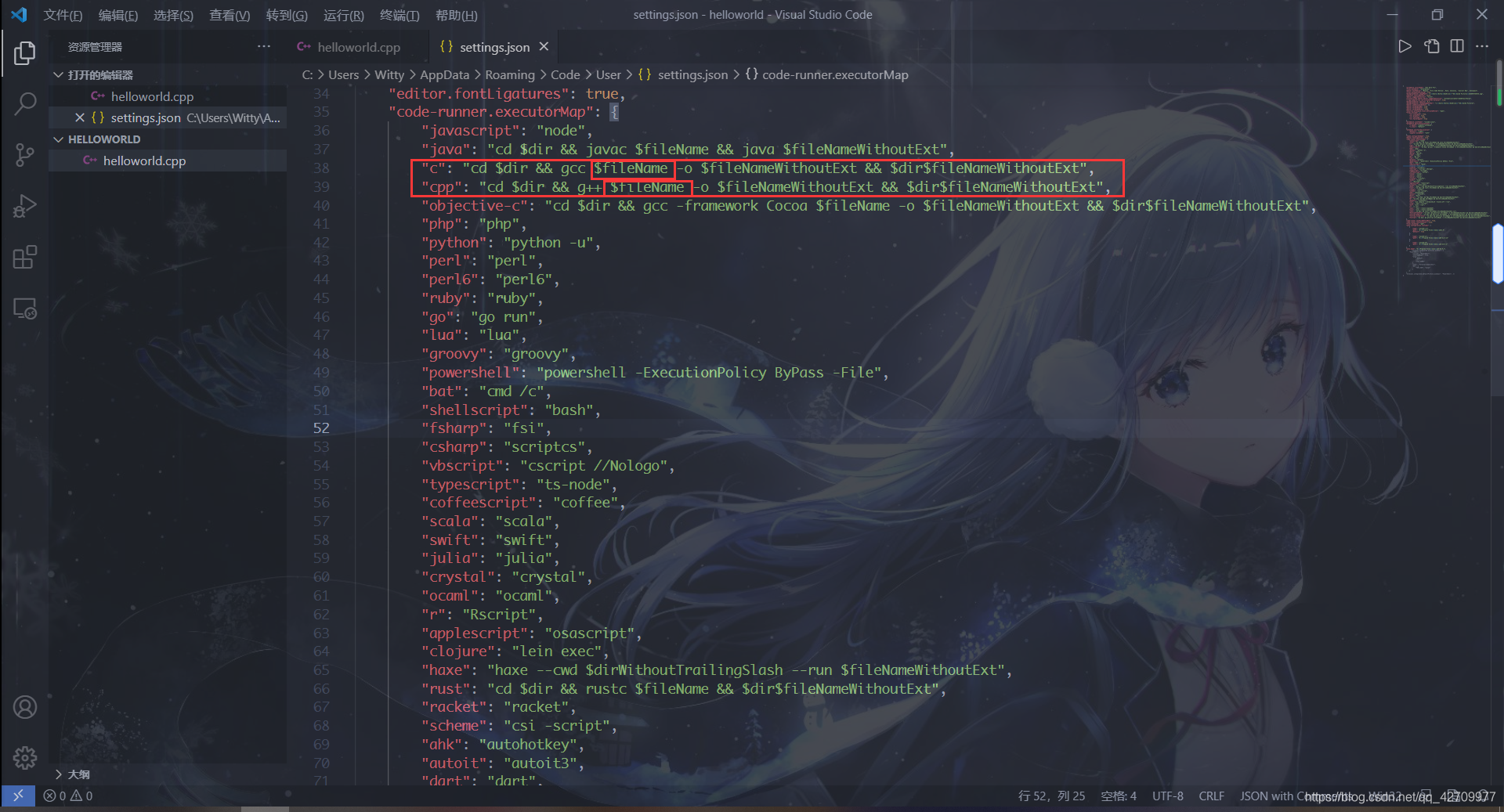This screenshot has width=1504, height=812.
Task: Close the settings.json editor tab
Action: (544, 47)
